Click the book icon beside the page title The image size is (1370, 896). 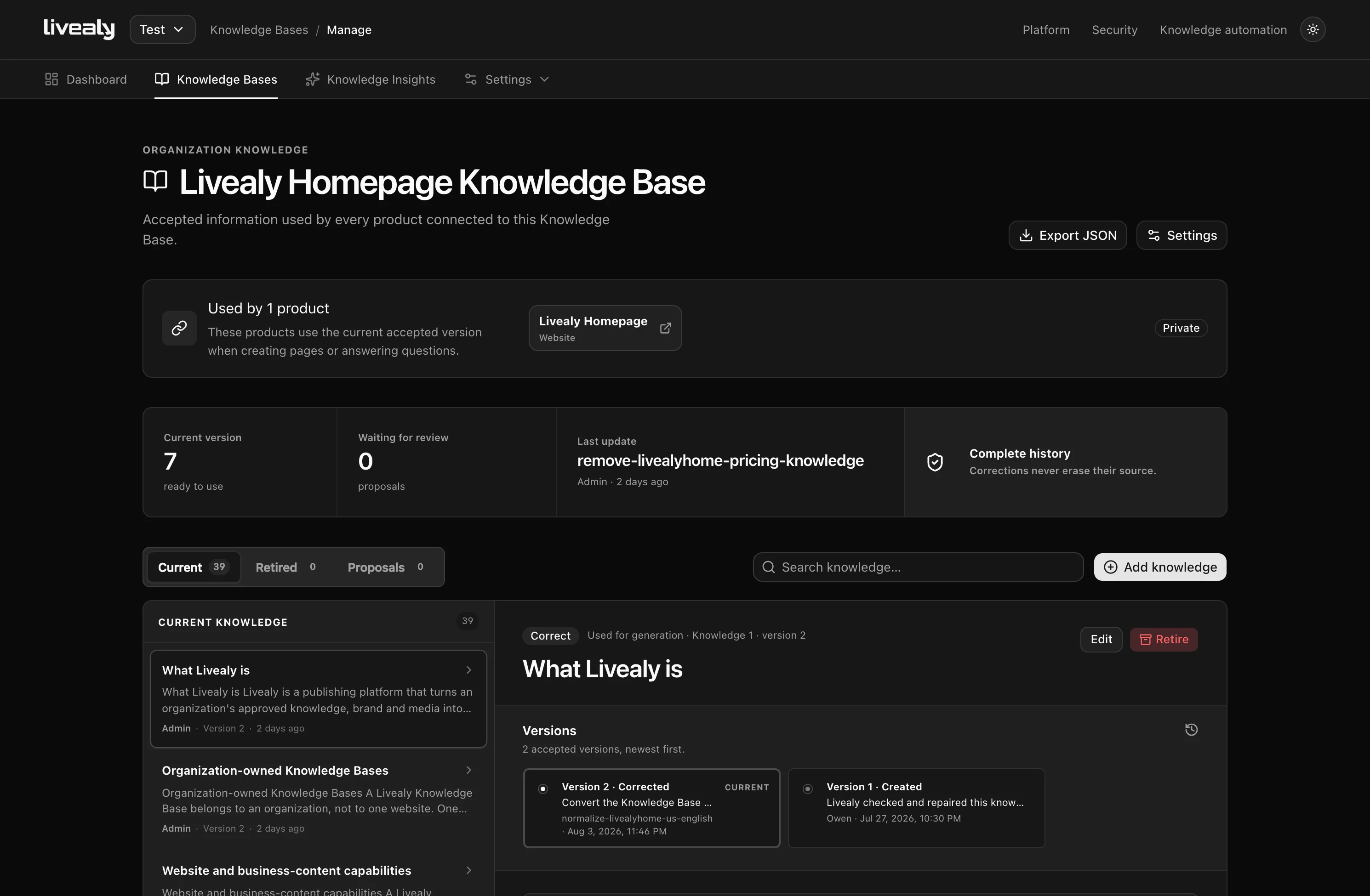(x=155, y=181)
